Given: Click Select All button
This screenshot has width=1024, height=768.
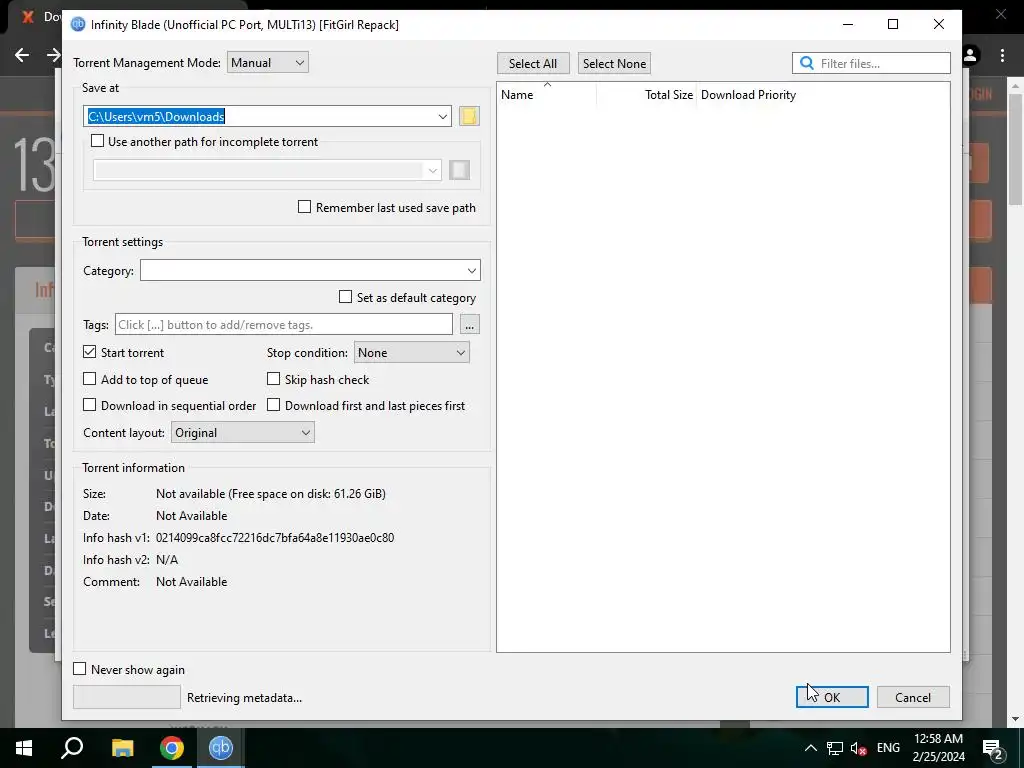Looking at the screenshot, I should [x=533, y=63].
